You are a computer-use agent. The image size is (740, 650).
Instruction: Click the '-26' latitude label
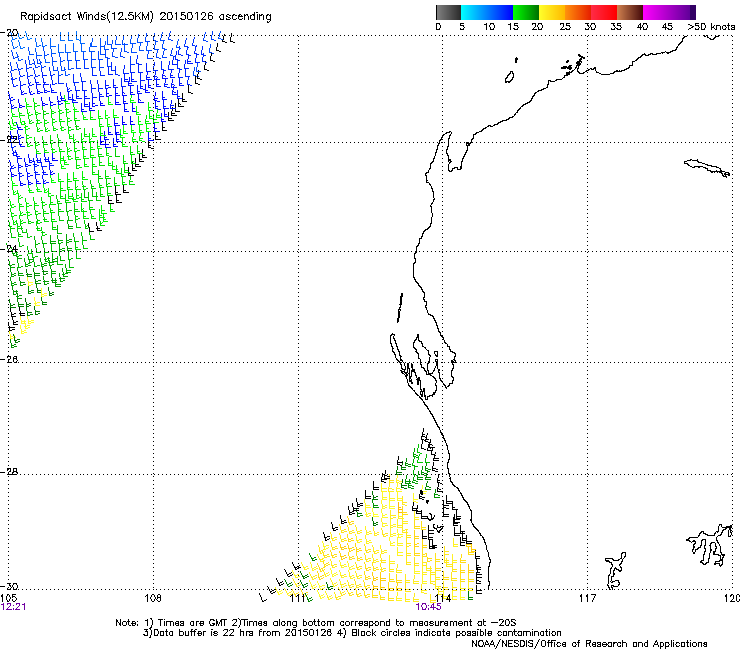pos(9,360)
